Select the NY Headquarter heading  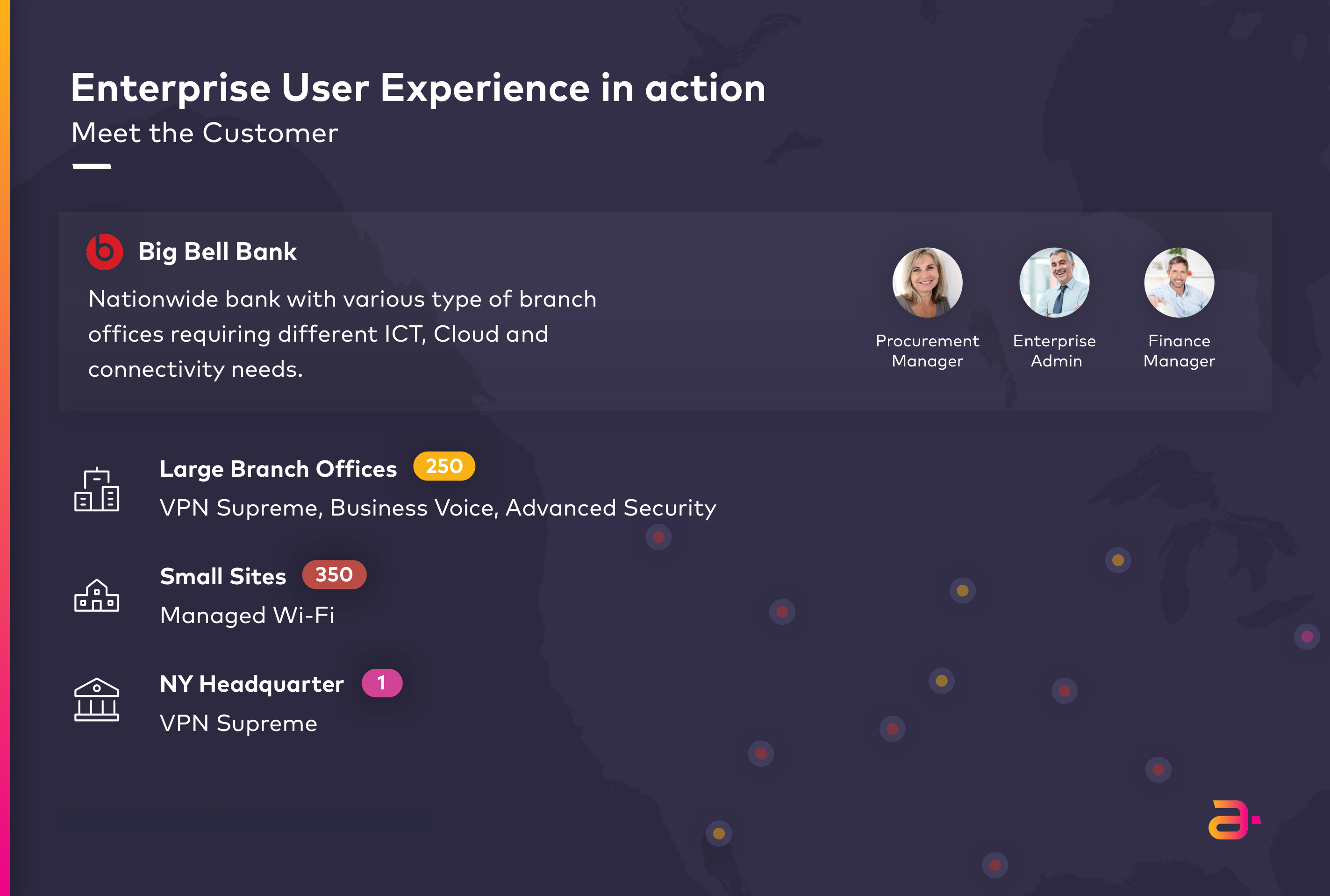coord(252,685)
